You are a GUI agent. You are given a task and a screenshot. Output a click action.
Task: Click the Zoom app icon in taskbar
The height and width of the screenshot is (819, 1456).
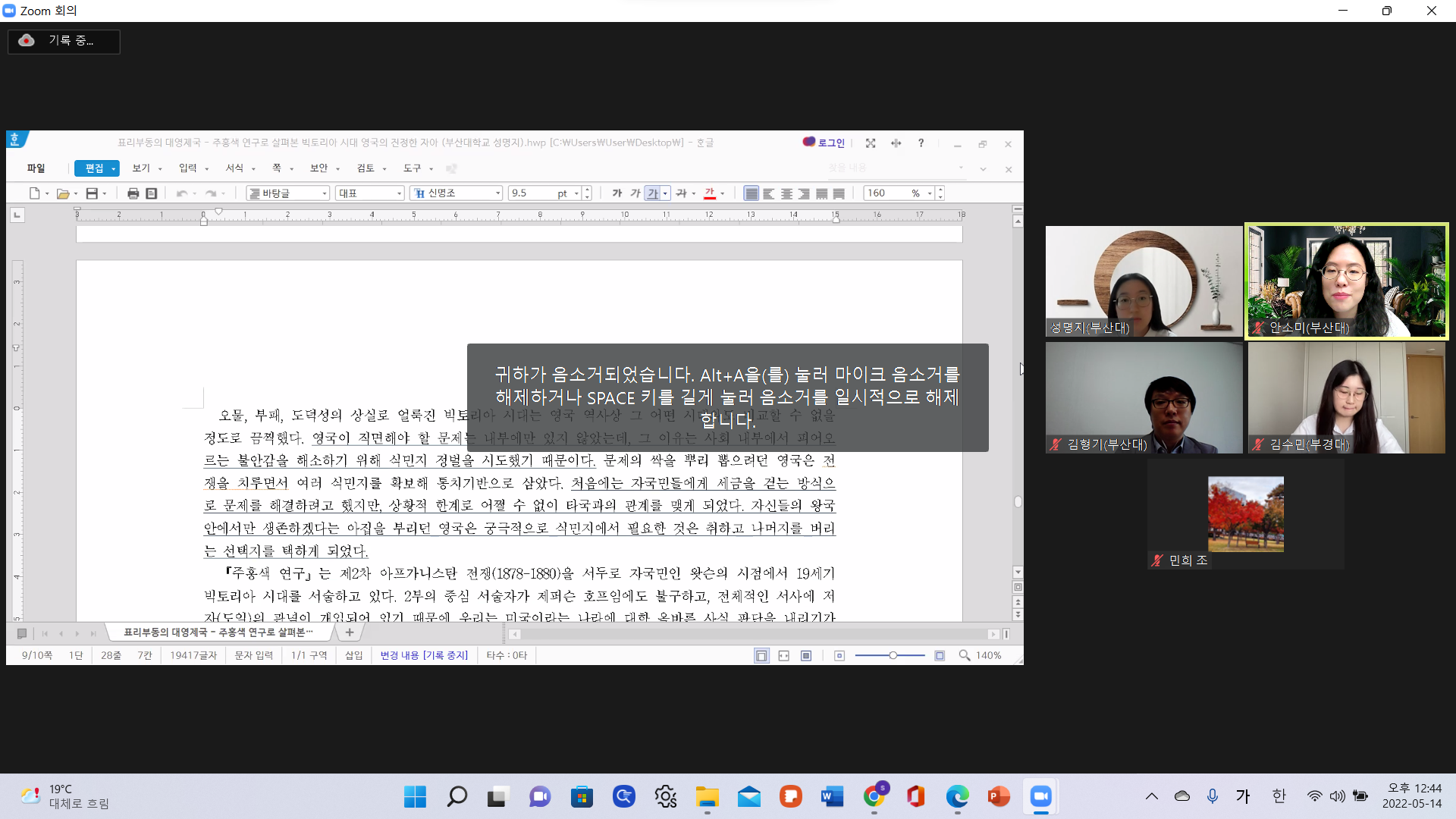coord(1040,796)
